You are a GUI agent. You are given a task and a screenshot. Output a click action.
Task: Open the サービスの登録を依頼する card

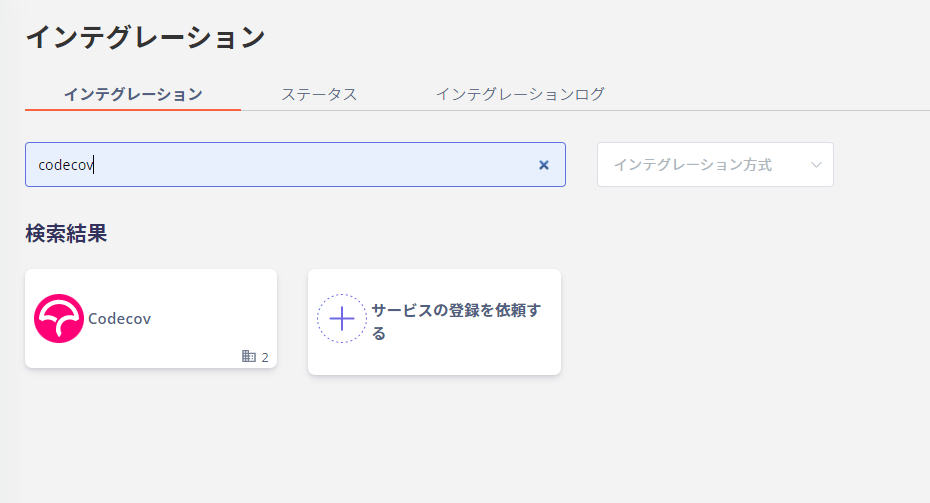(434, 321)
